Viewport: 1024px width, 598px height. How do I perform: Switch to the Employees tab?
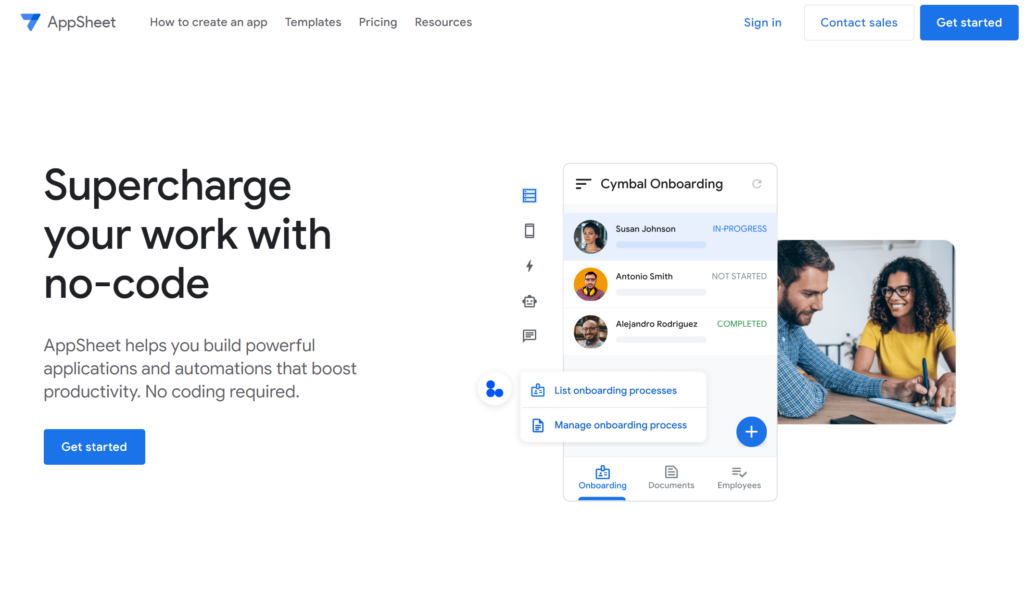pos(739,477)
